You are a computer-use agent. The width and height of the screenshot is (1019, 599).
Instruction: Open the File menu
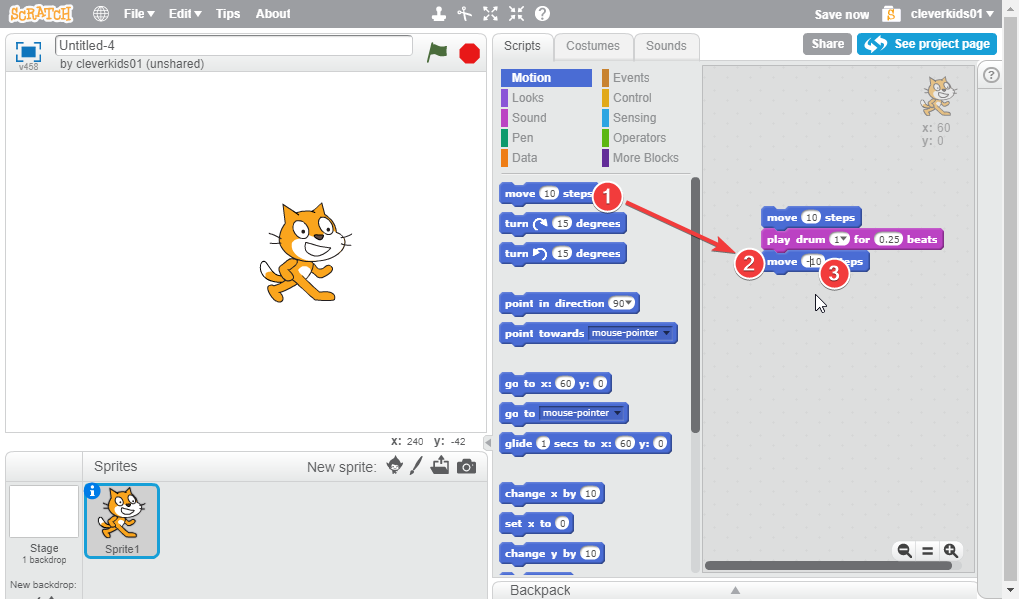click(139, 14)
